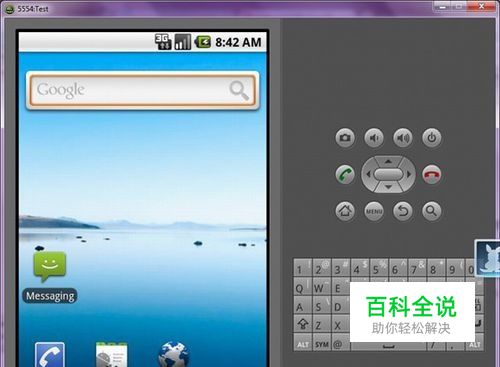Click the D-pad down arrow

[388, 187]
